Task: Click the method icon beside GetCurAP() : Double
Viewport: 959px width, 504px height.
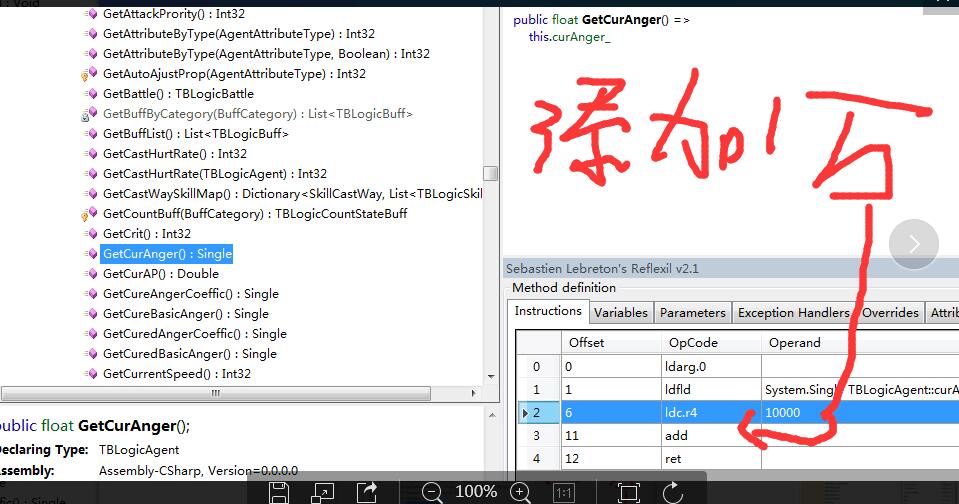Action: pos(92,273)
